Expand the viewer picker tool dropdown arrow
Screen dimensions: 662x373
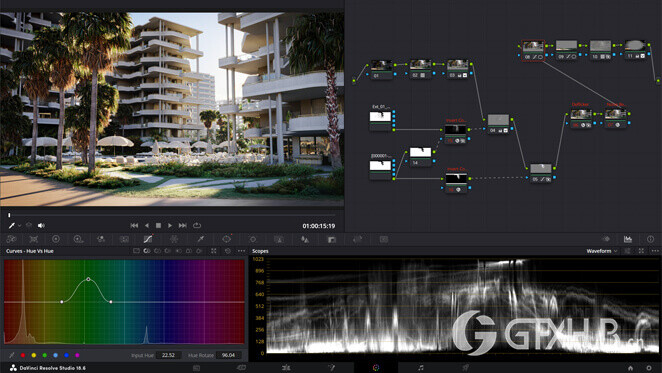[19, 226]
